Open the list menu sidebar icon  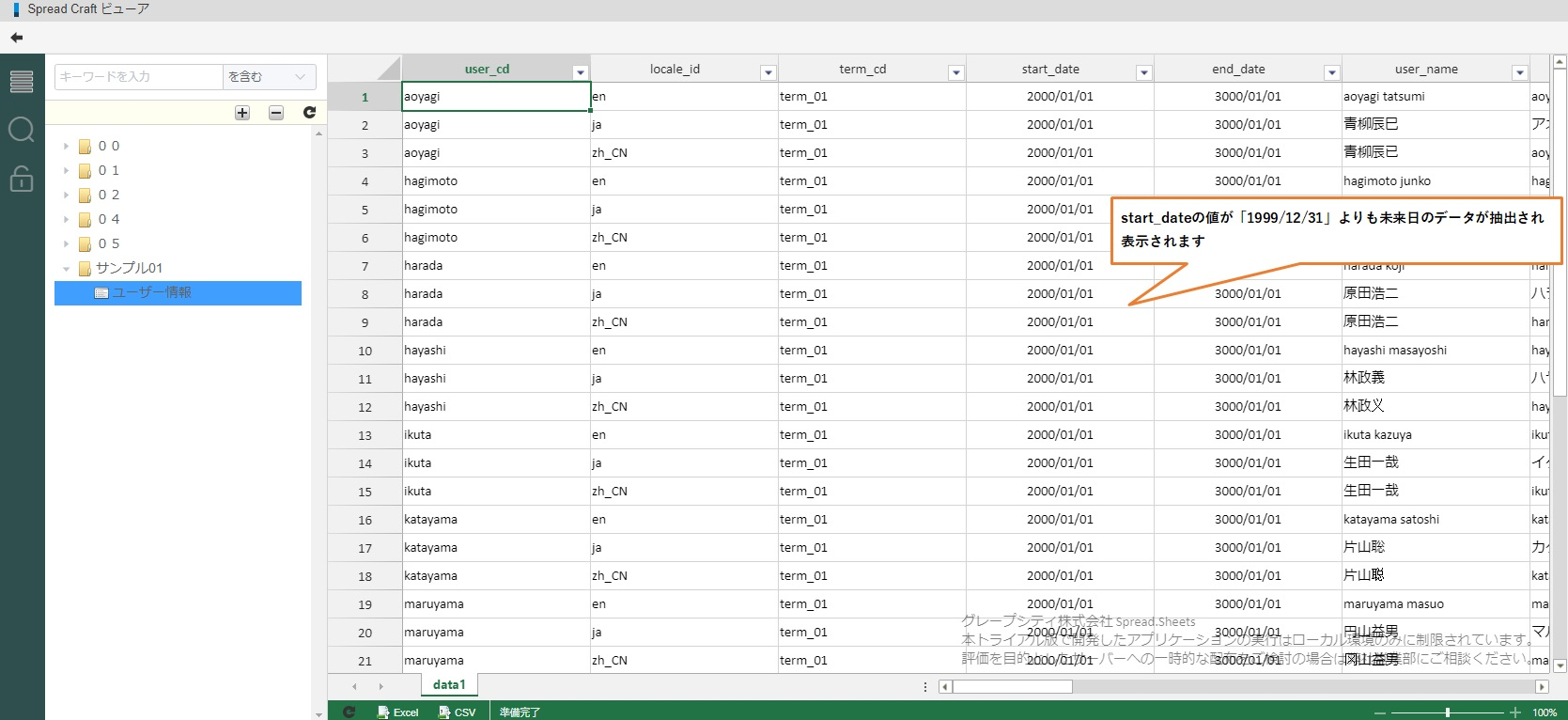[21, 82]
